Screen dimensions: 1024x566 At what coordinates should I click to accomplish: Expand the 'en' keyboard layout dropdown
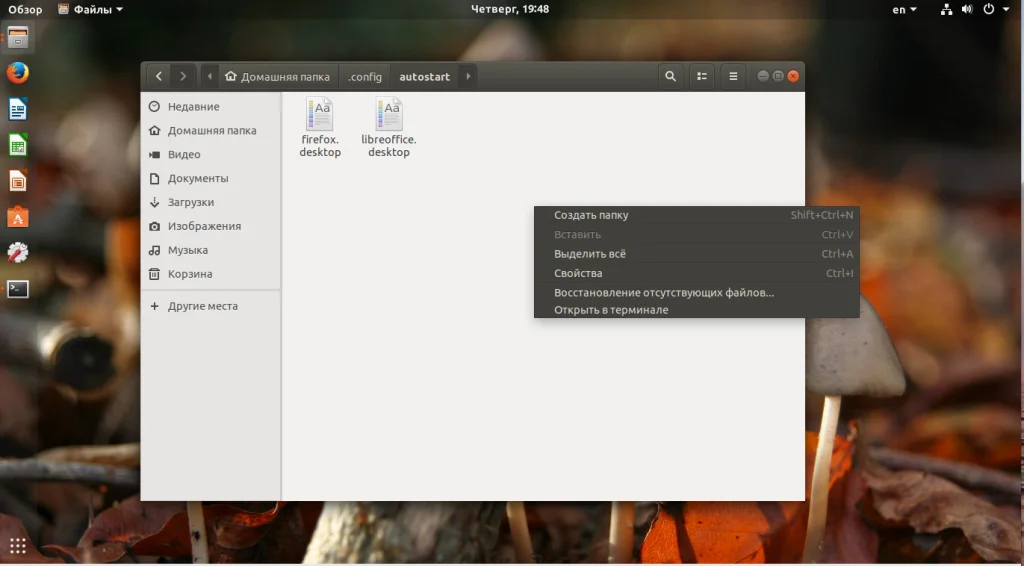pyautogui.click(x=904, y=9)
